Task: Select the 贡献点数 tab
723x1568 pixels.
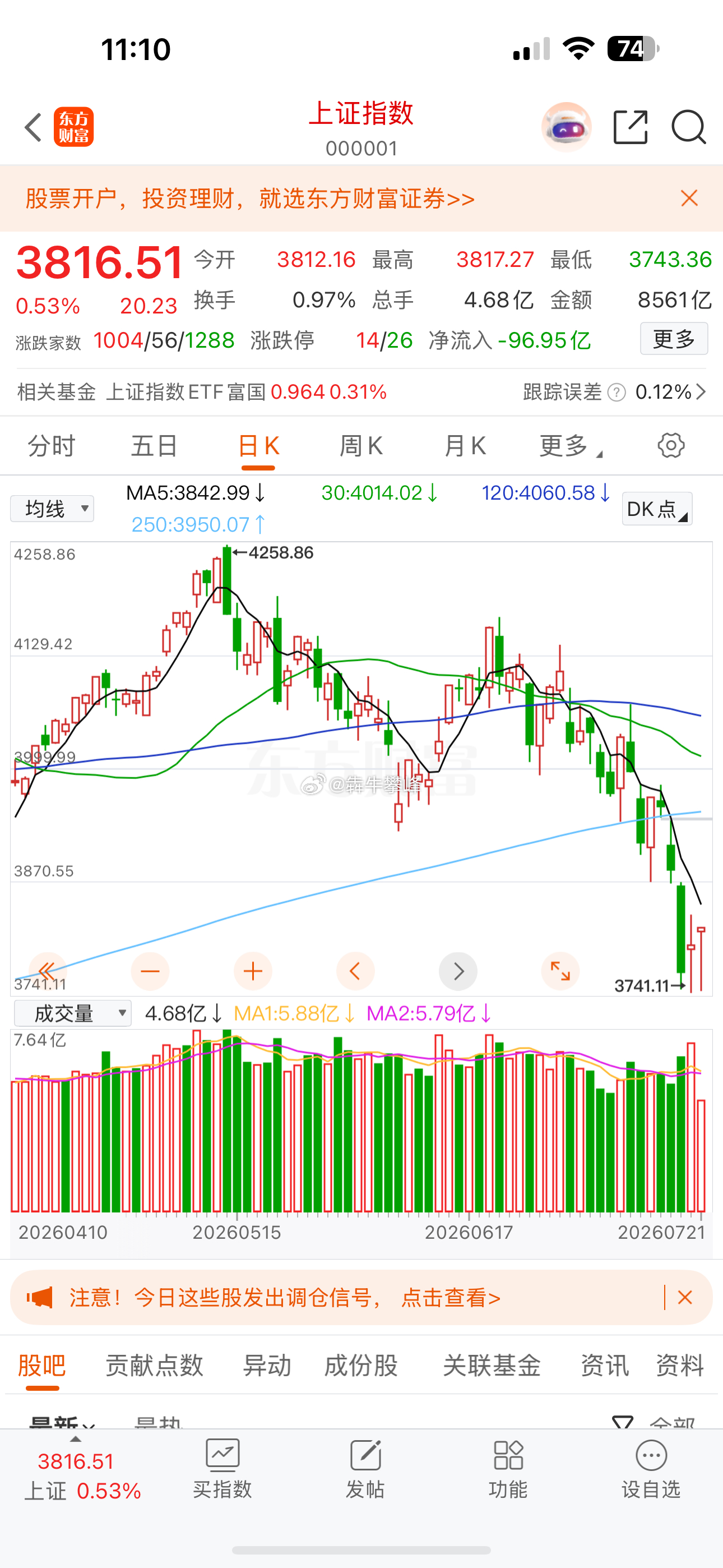Action: [155, 1366]
